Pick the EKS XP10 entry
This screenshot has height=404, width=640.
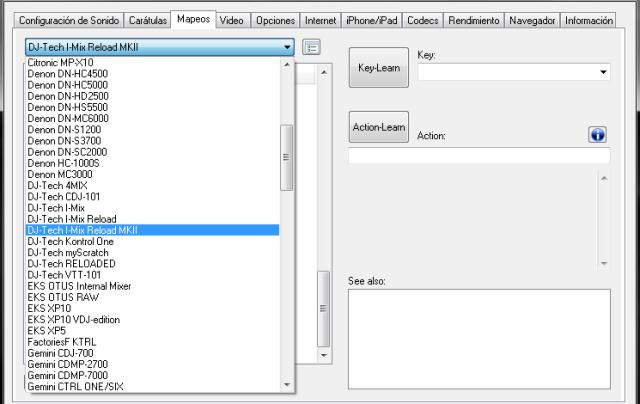click(x=153, y=309)
